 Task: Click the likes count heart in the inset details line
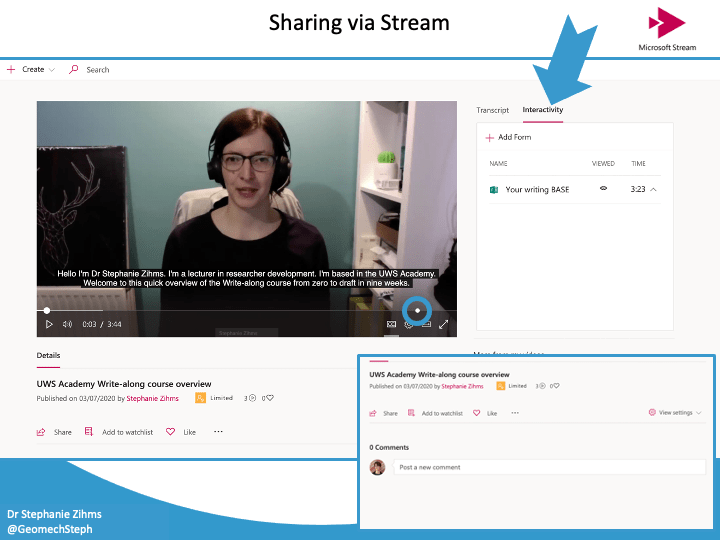tap(557, 386)
